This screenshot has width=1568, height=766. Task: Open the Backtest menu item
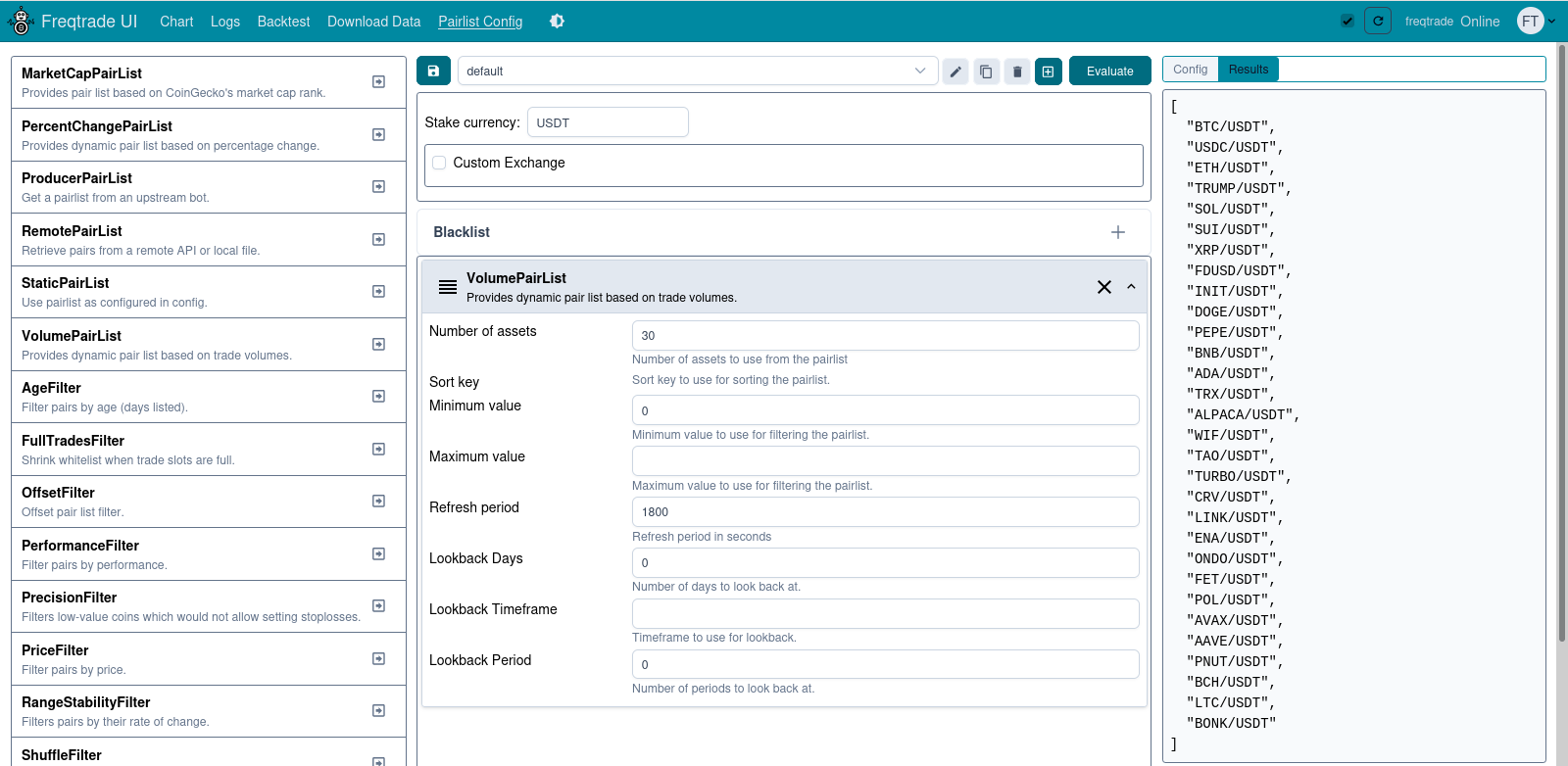pyautogui.click(x=283, y=22)
